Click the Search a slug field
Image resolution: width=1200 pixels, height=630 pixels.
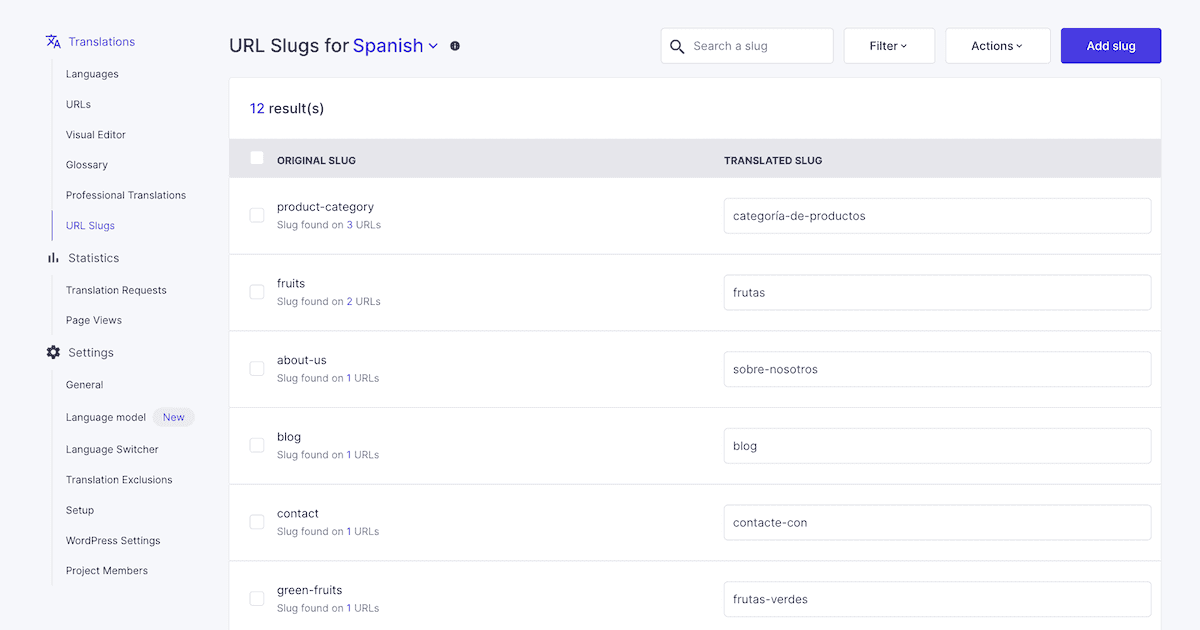[x=758, y=46]
